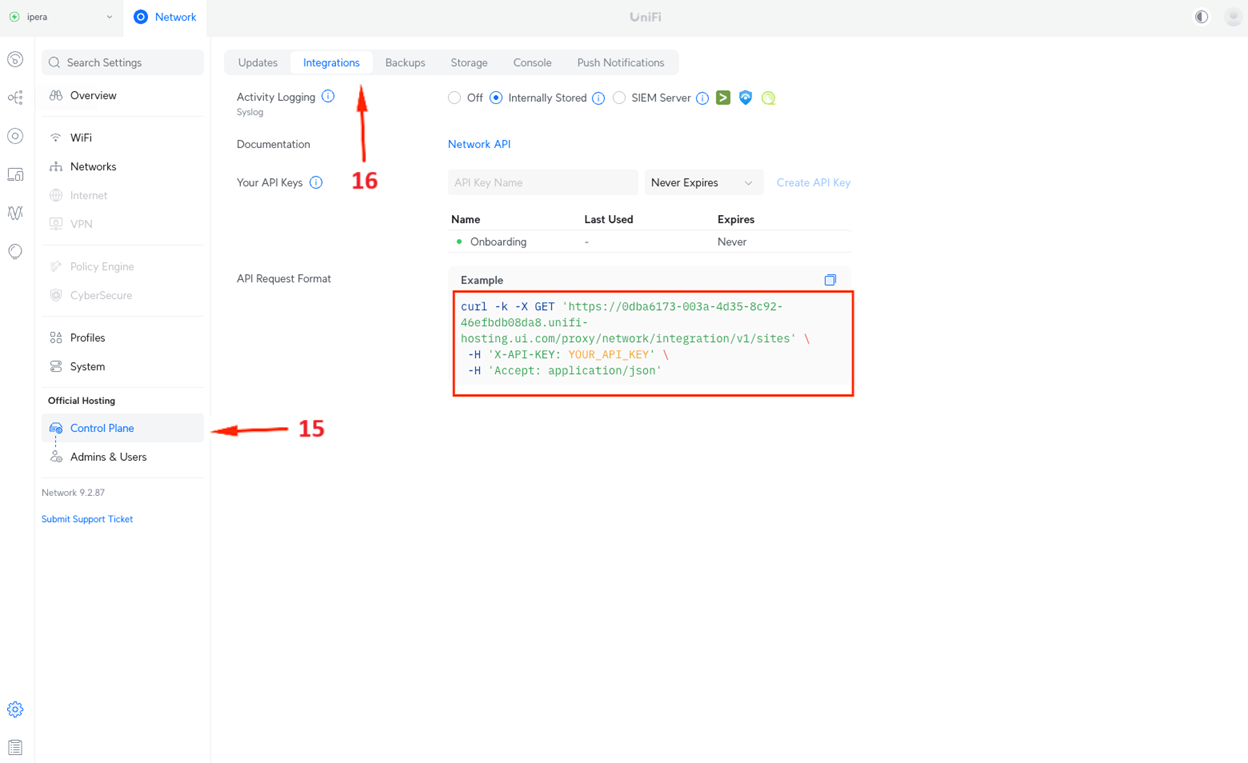Image resolution: width=1248 pixels, height=763 pixels.
Task: Open the insights waveform icon in the left rail
Action: pyautogui.click(x=15, y=213)
